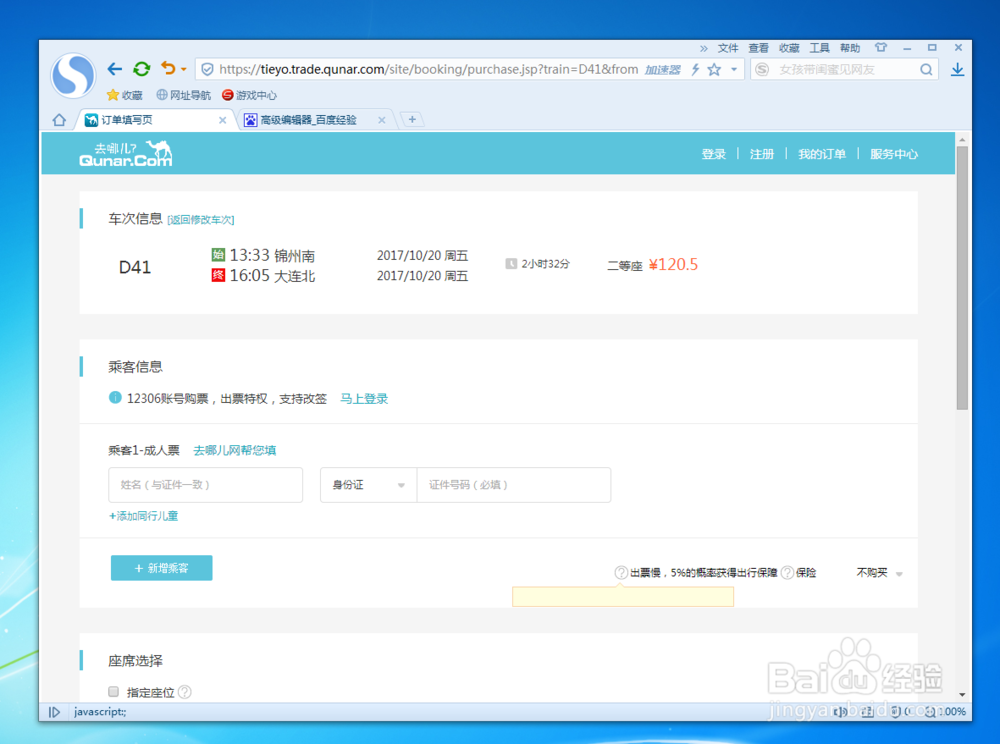Click the train number D41 text

click(x=135, y=267)
